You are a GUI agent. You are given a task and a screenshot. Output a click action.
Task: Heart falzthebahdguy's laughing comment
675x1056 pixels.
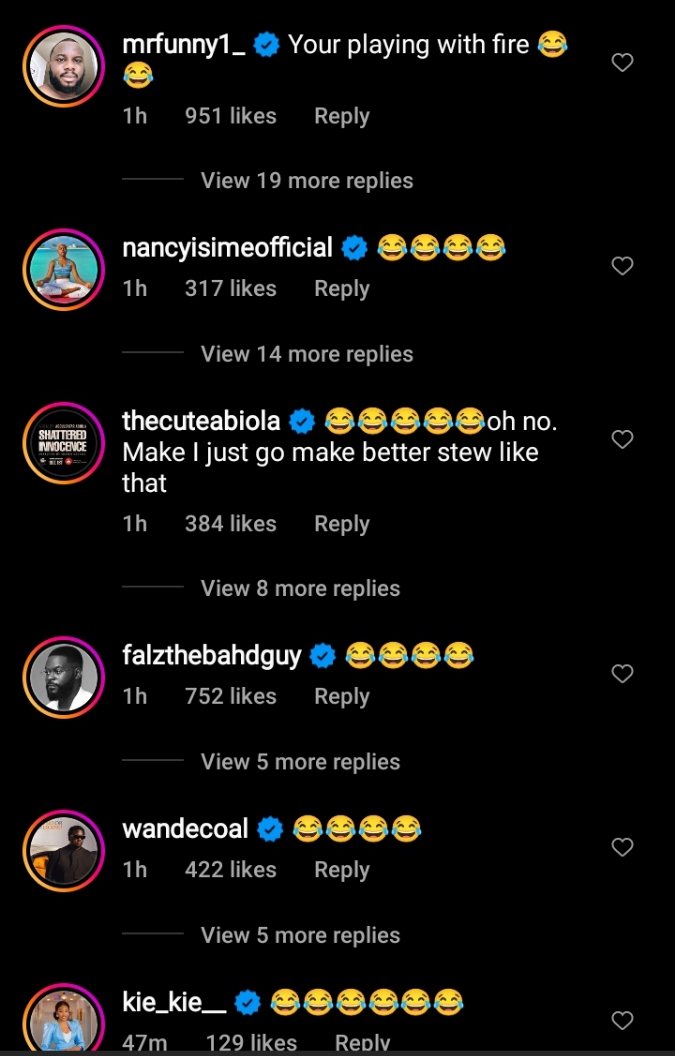(622, 674)
